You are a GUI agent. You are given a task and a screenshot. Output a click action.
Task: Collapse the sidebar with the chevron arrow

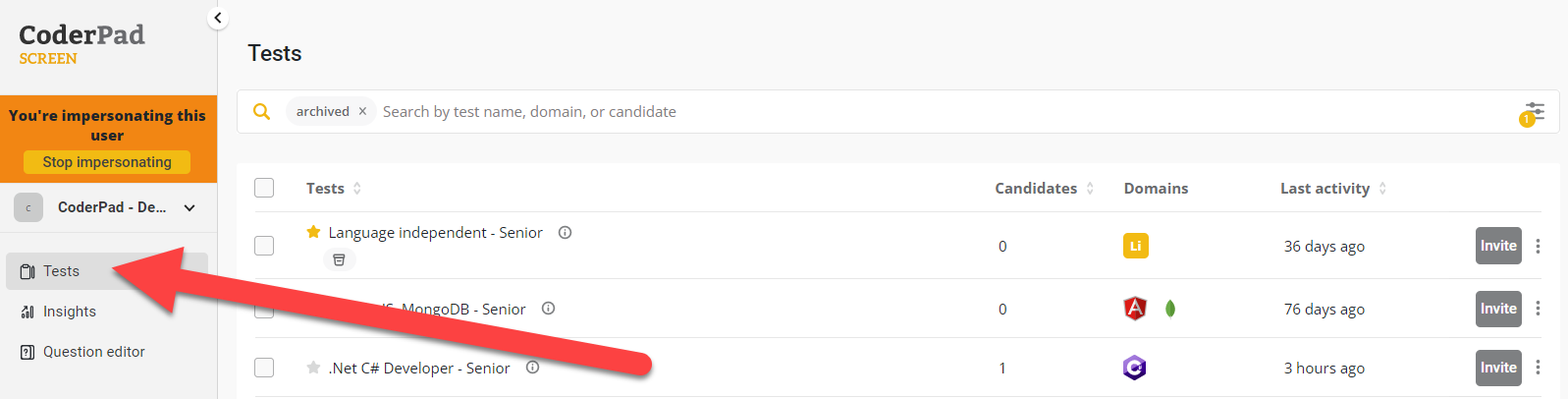point(218,18)
